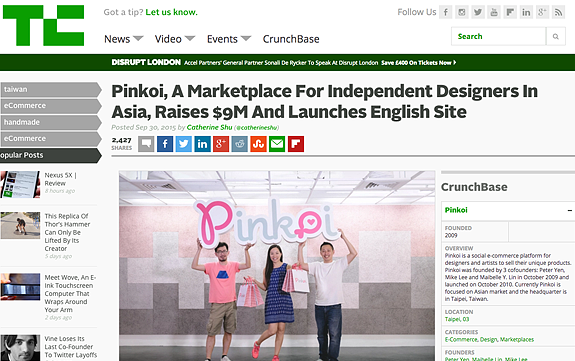The width and height of the screenshot is (575, 361).
Task: Open Pinkoi link in CrunchBase card
Action: click(x=456, y=210)
